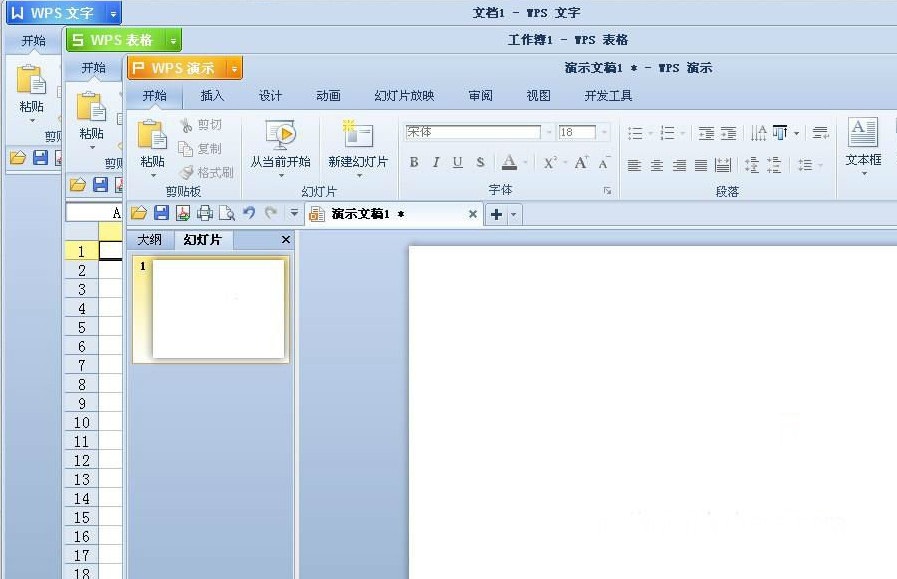Toggle underline formatting (U)
897x579 pixels.
coord(457,162)
